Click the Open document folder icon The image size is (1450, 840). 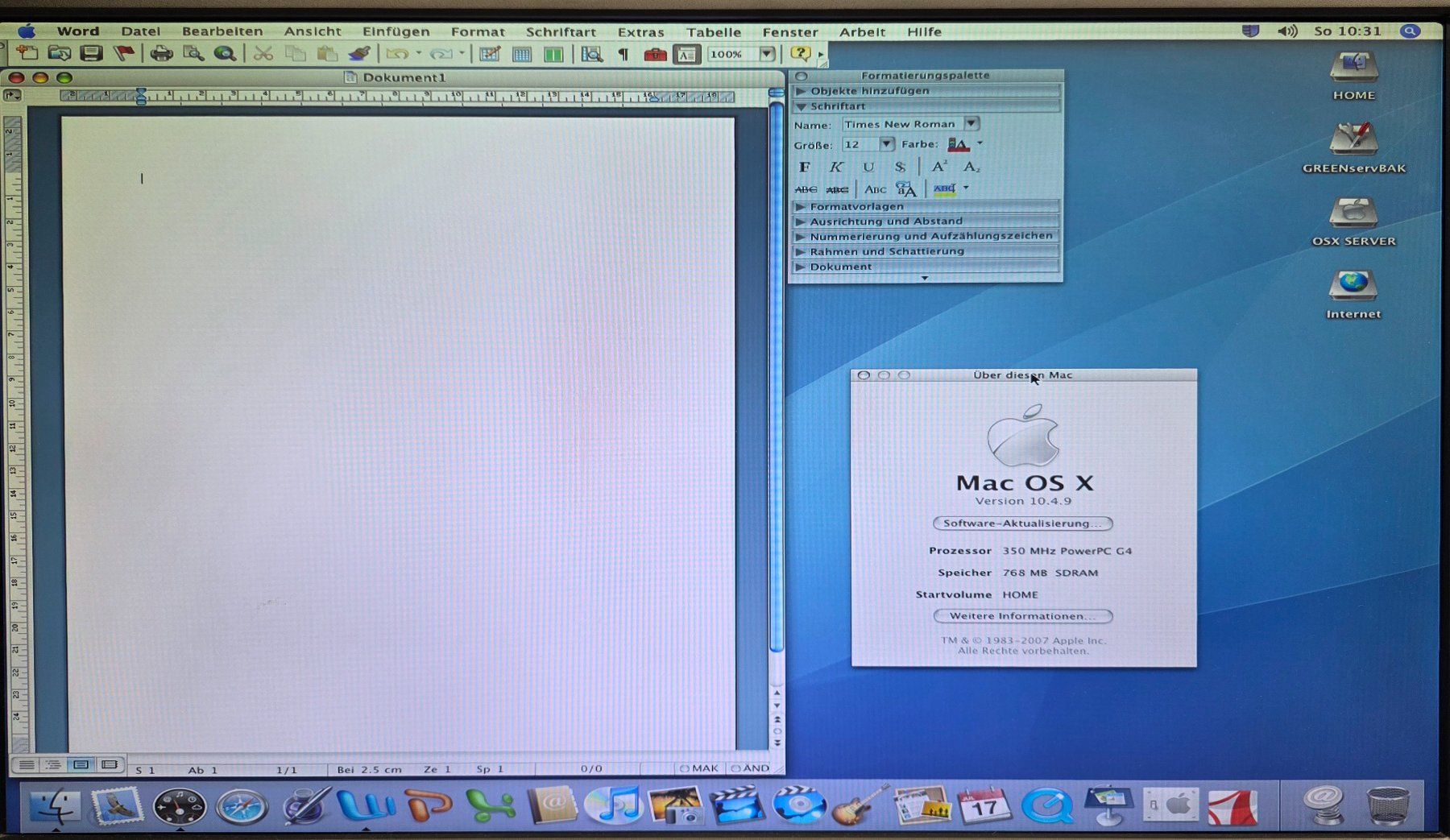pos(59,54)
